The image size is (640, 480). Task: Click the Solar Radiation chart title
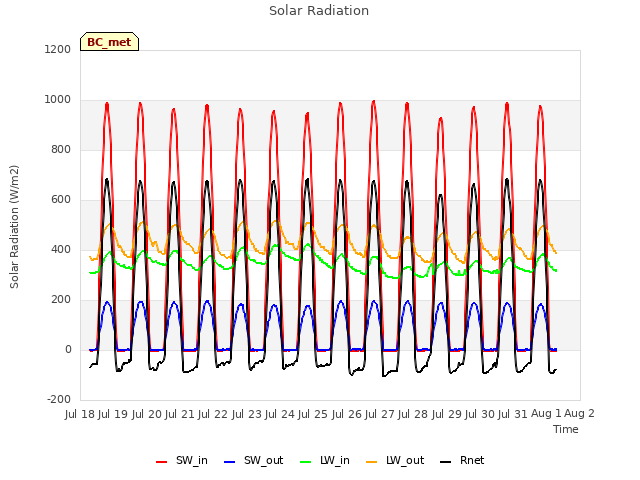(x=319, y=11)
